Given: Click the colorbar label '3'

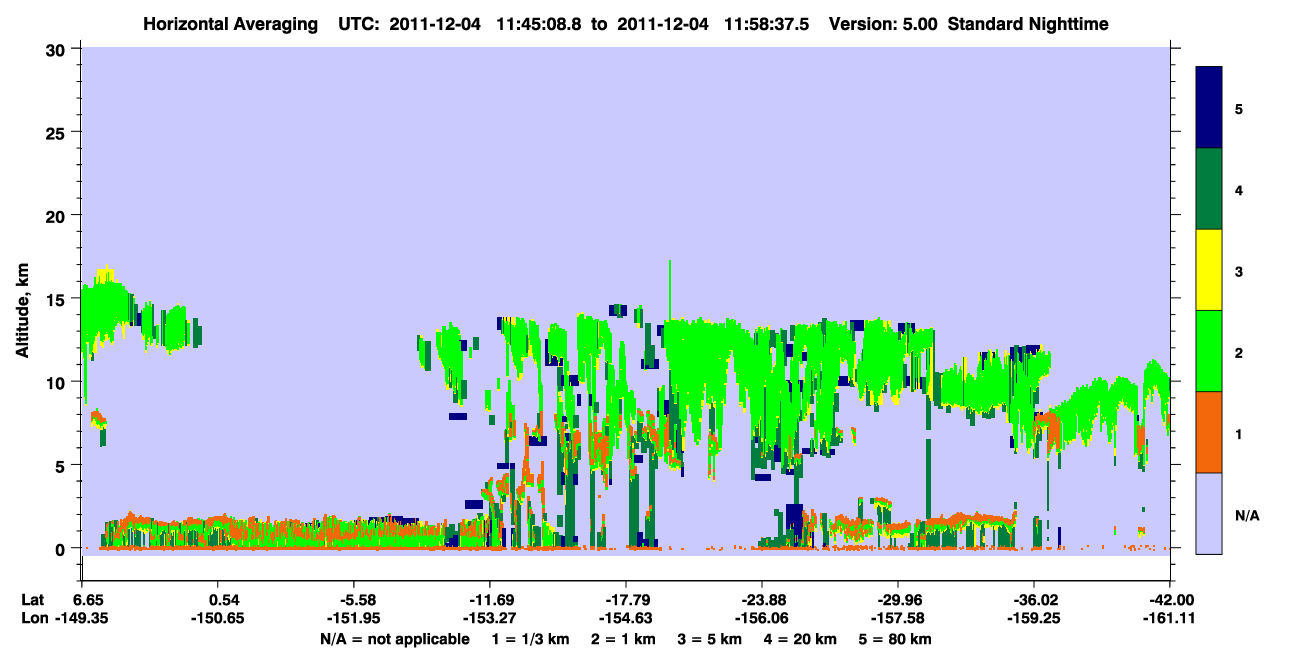Looking at the screenshot, I should coord(1238,271).
